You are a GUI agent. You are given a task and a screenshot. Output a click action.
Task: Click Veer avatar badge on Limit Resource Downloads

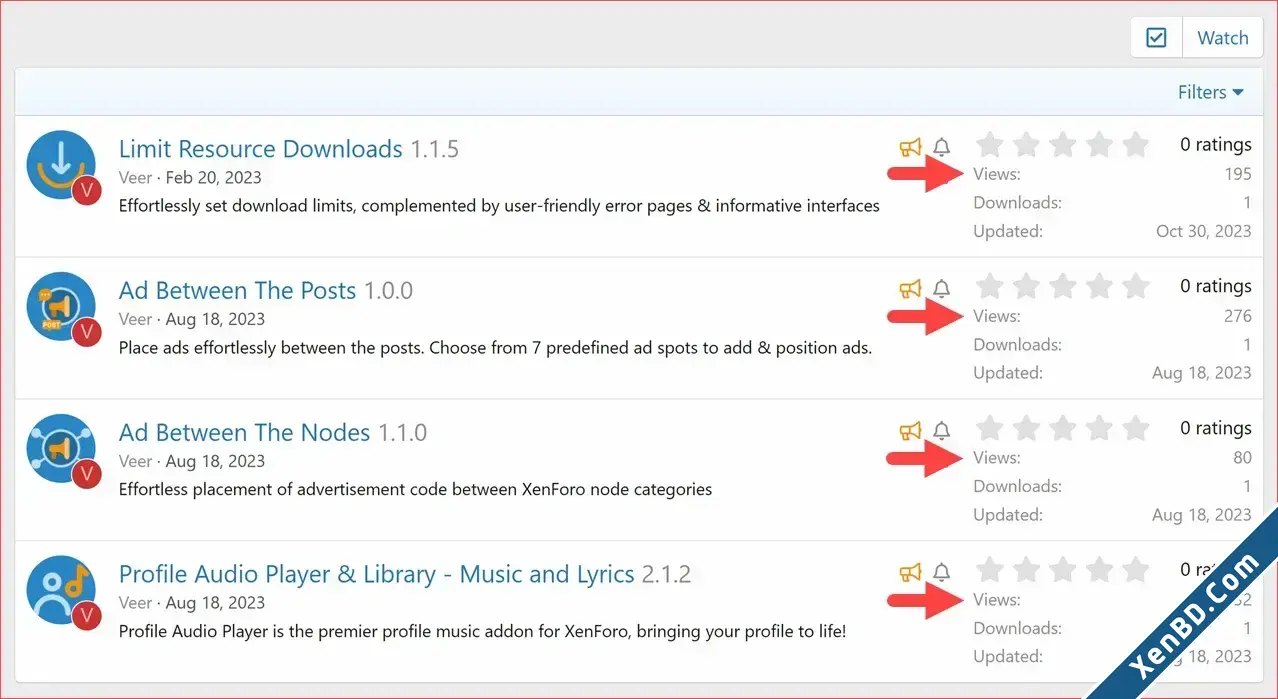[87, 190]
